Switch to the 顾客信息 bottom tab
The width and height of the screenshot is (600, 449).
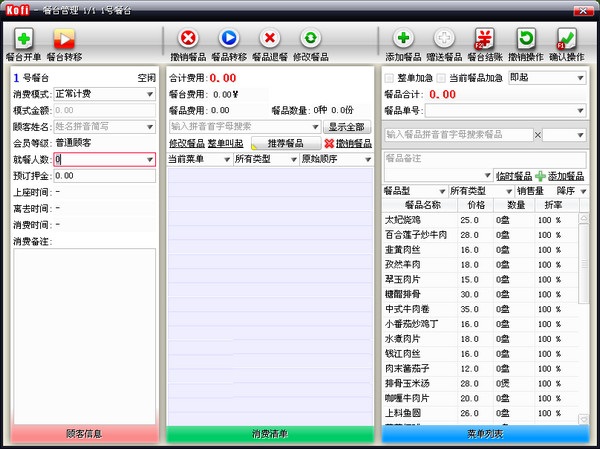84,434
